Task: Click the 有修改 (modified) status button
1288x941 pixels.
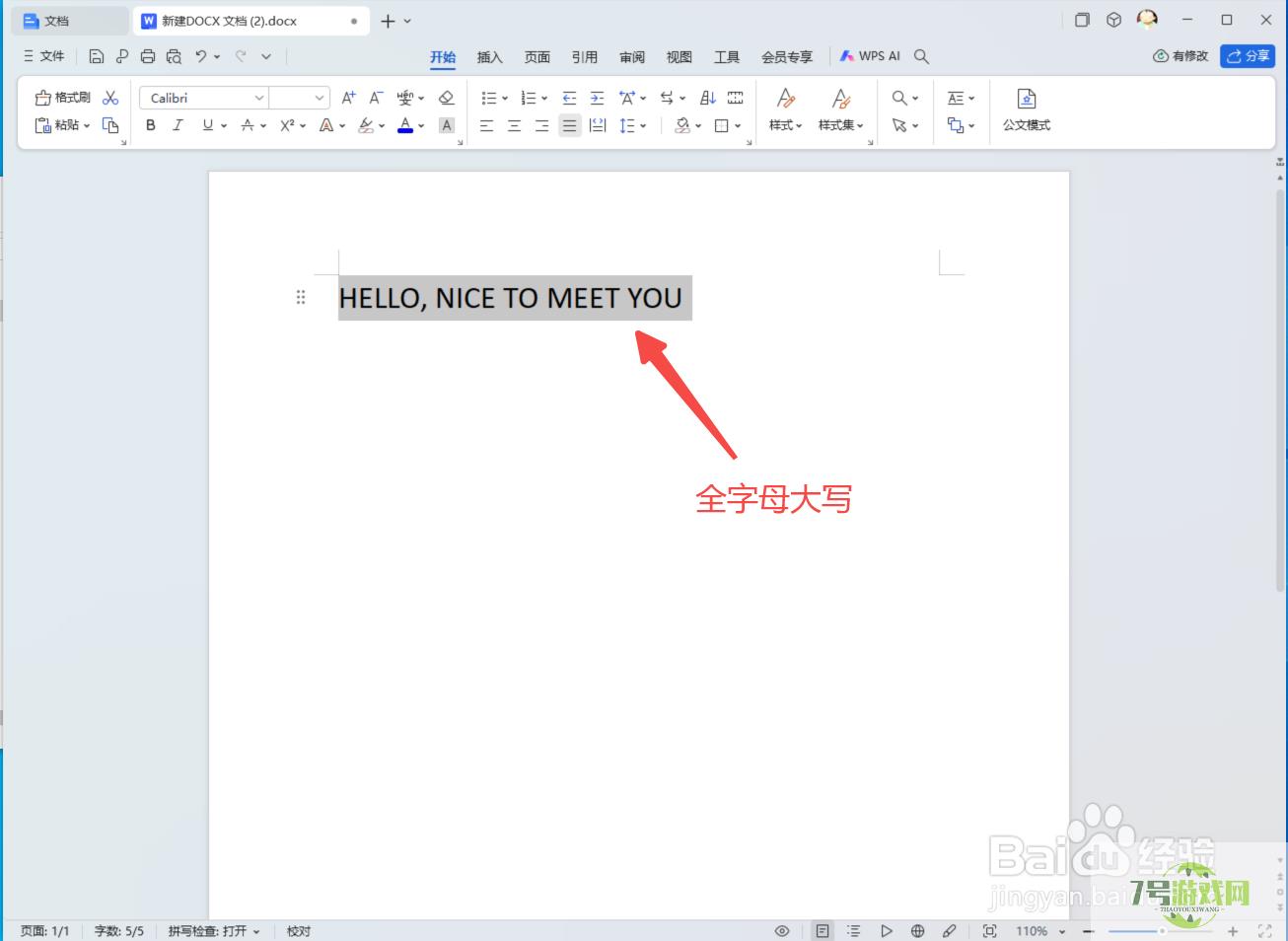Action: click(1181, 56)
